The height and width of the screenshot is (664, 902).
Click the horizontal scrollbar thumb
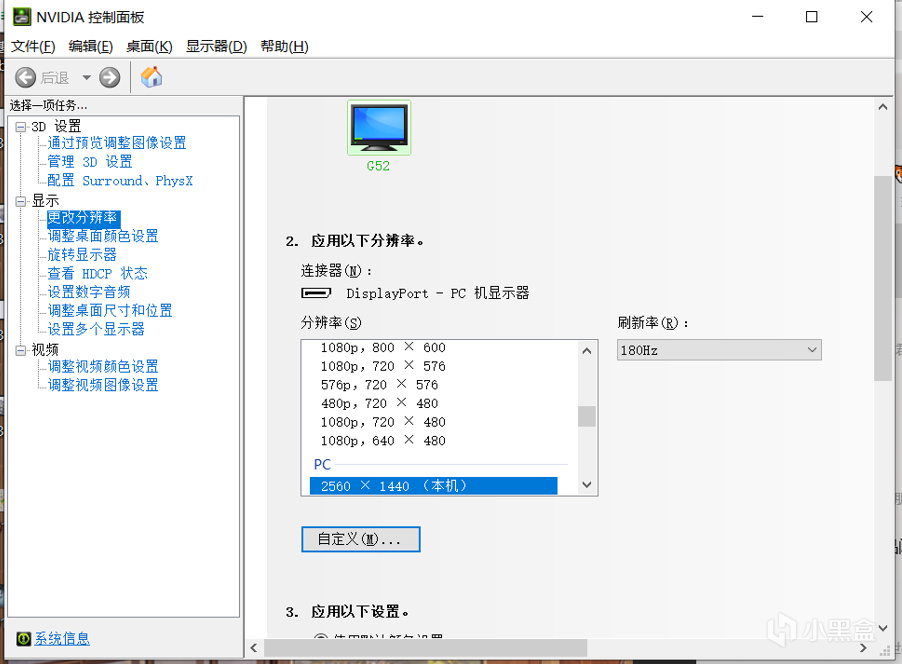(x=426, y=648)
